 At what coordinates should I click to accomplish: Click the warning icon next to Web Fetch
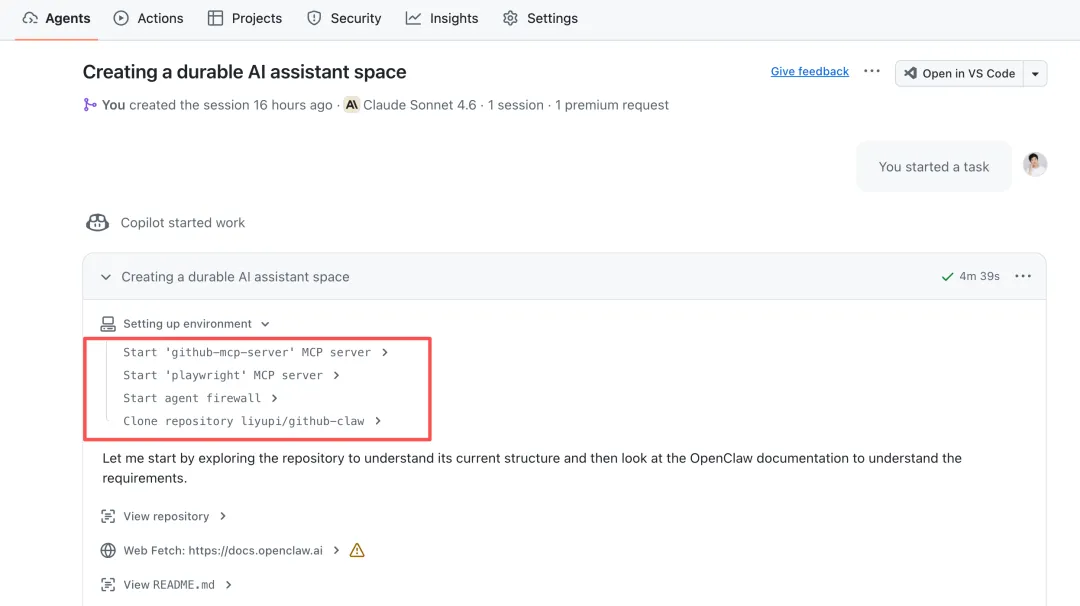pyautogui.click(x=357, y=550)
